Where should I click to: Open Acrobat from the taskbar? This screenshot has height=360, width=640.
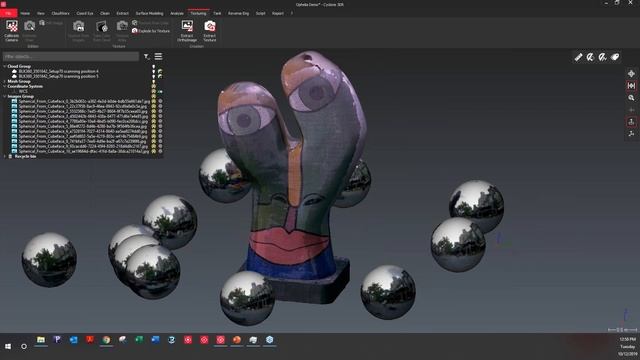tap(90, 340)
